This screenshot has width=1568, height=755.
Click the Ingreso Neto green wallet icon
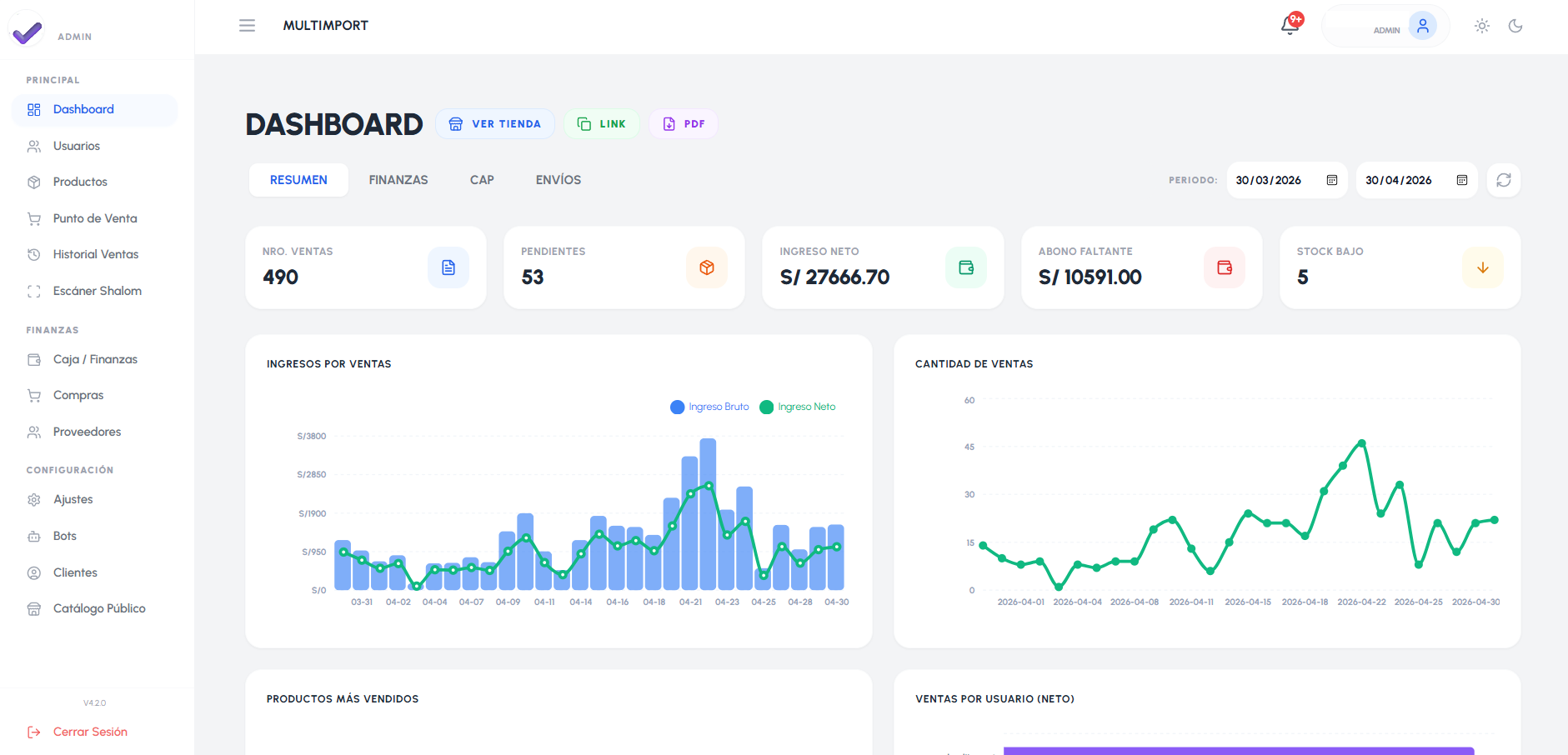pyautogui.click(x=966, y=267)
